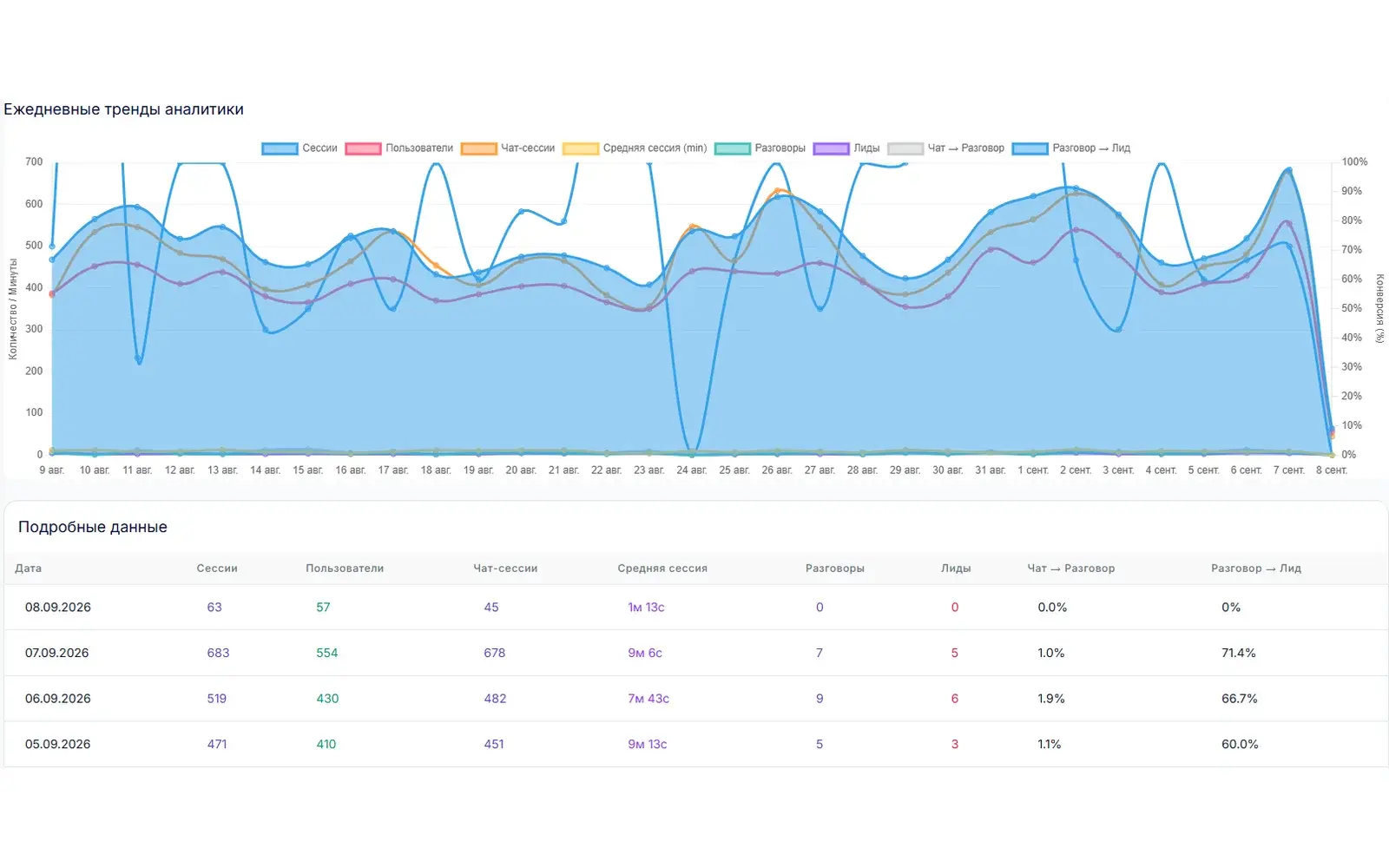Click the Чат-сессии table column header
This screenshot has height=868, width=1389.
505,569
